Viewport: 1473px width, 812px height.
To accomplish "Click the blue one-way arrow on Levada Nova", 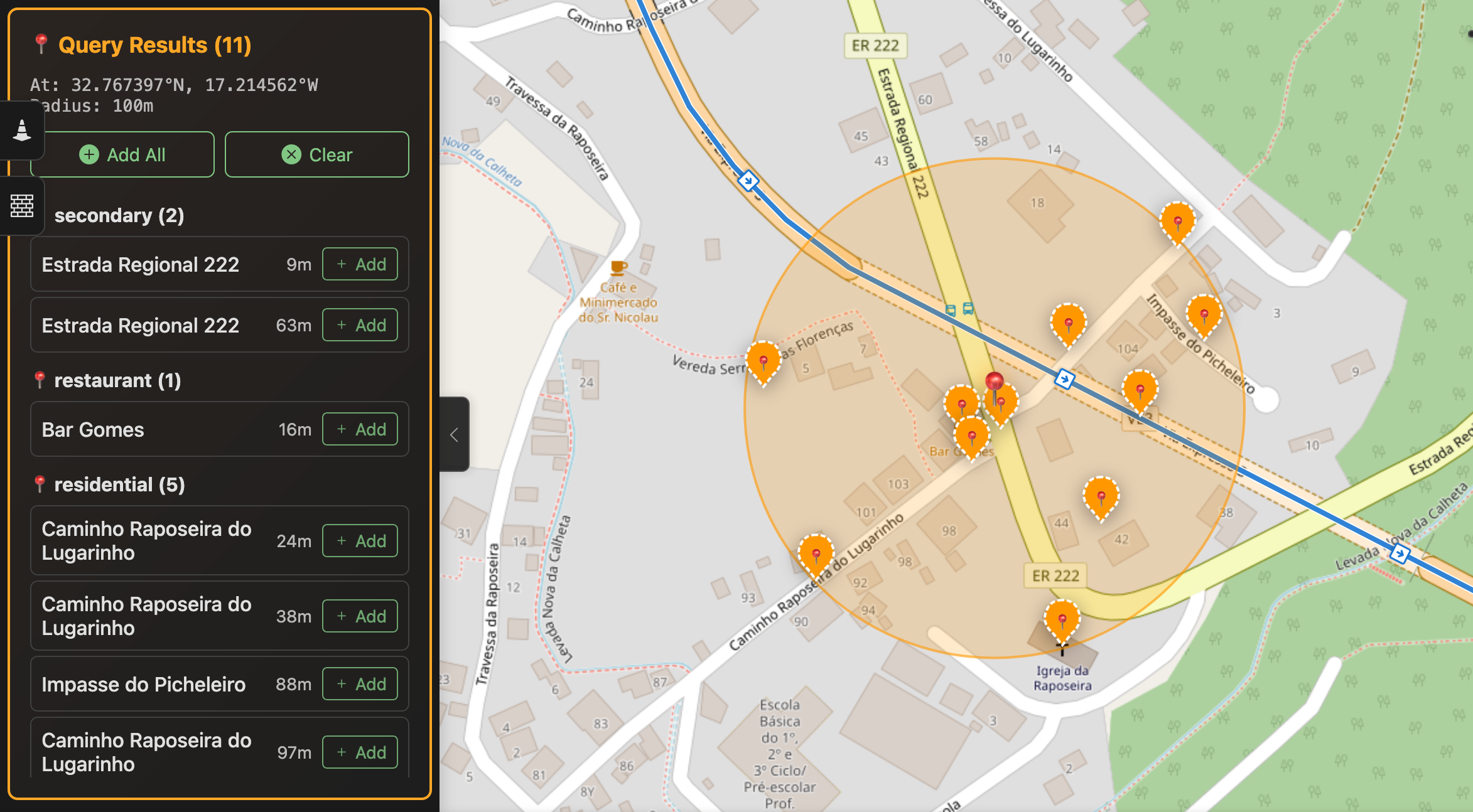I will (x=1401, y=555).
